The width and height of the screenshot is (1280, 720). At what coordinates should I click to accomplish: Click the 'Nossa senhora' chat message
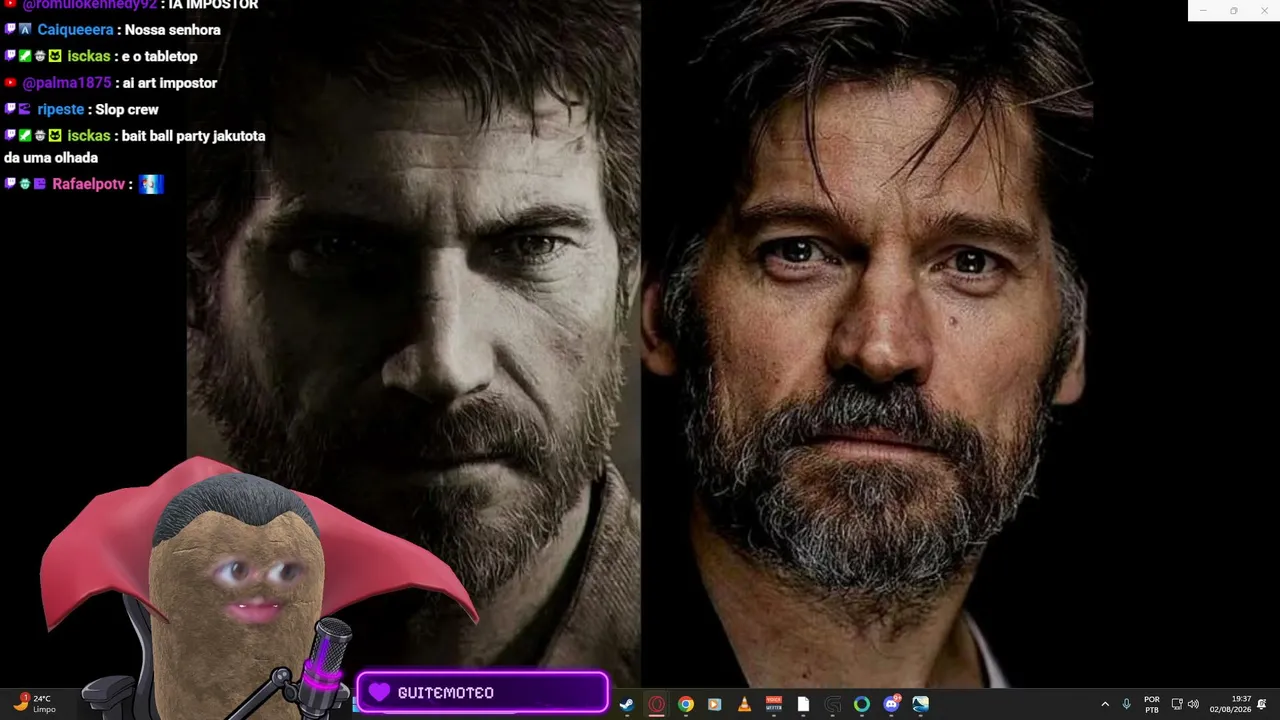[172, 30]
